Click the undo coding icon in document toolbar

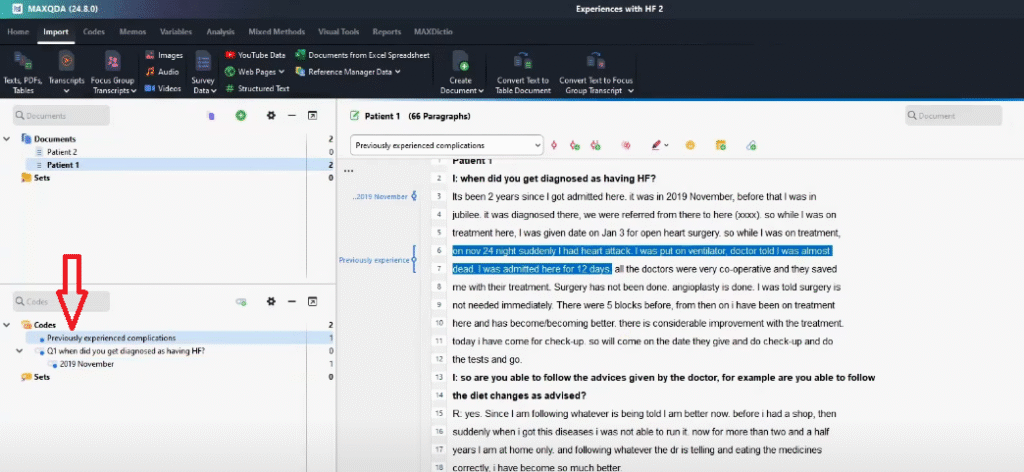coord(626,145)
